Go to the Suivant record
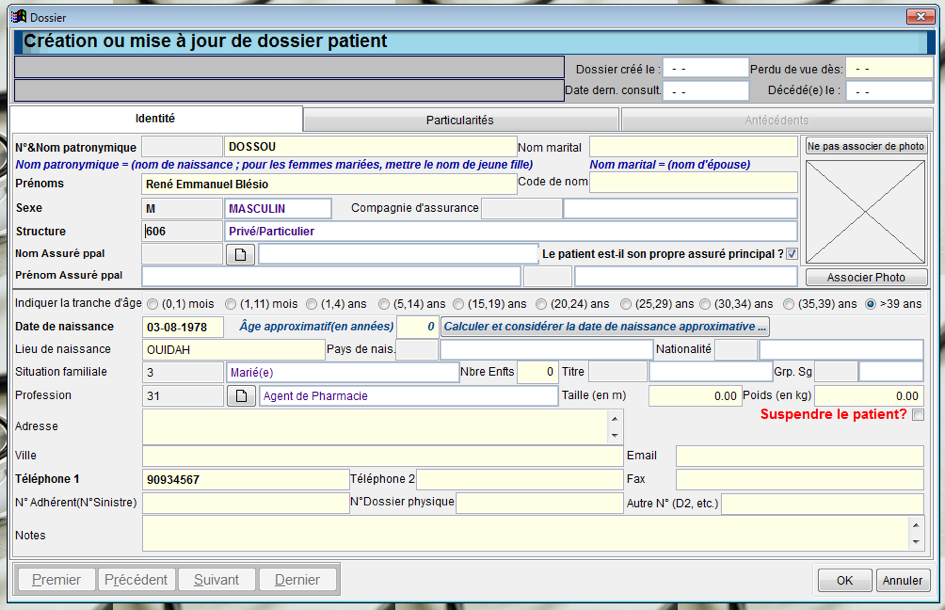The height and width of the screenshot is (610, 945). pyautogui.click(x=216, y=580)
